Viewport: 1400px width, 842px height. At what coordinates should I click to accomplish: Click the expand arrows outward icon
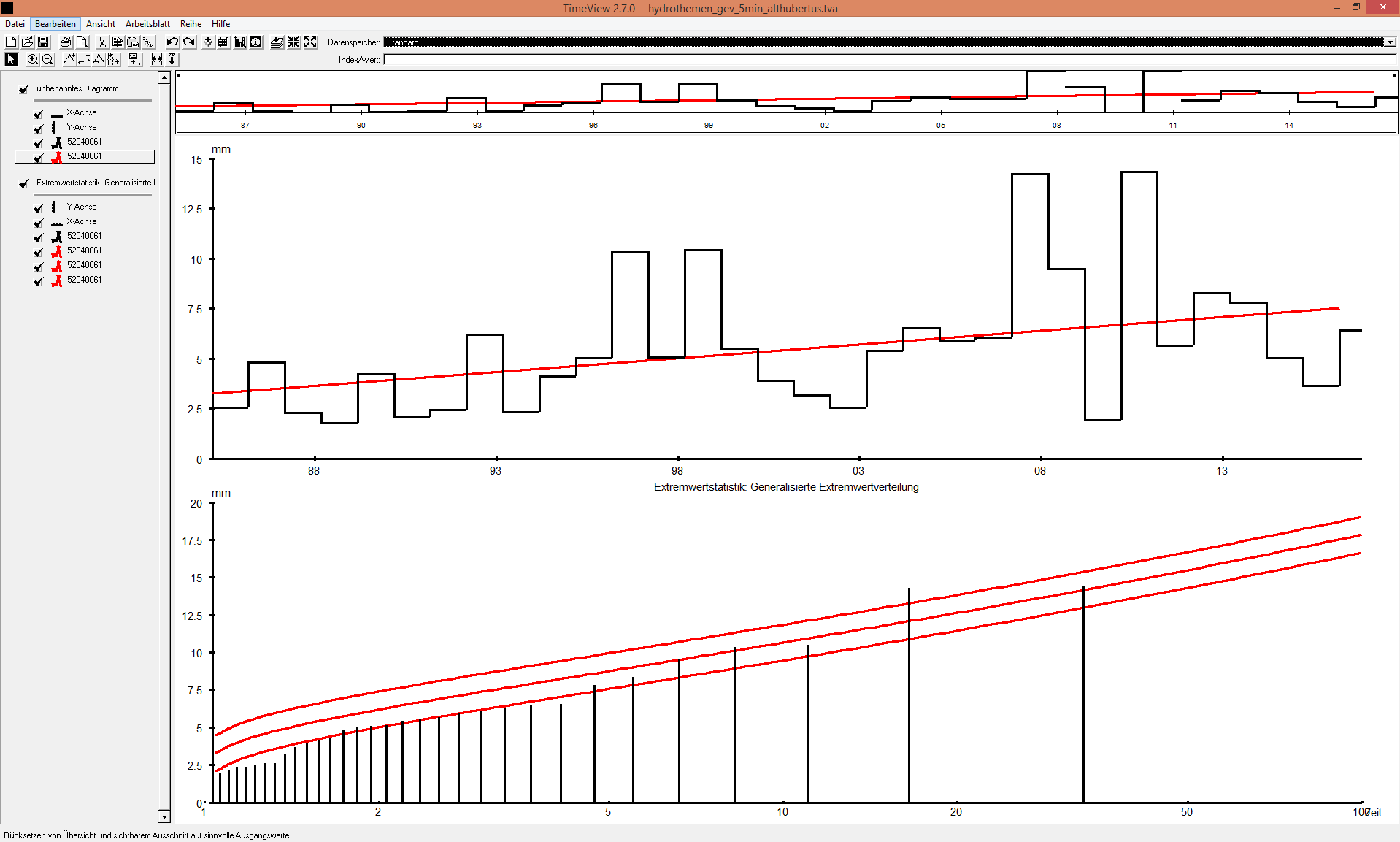[x=310, y=42]
